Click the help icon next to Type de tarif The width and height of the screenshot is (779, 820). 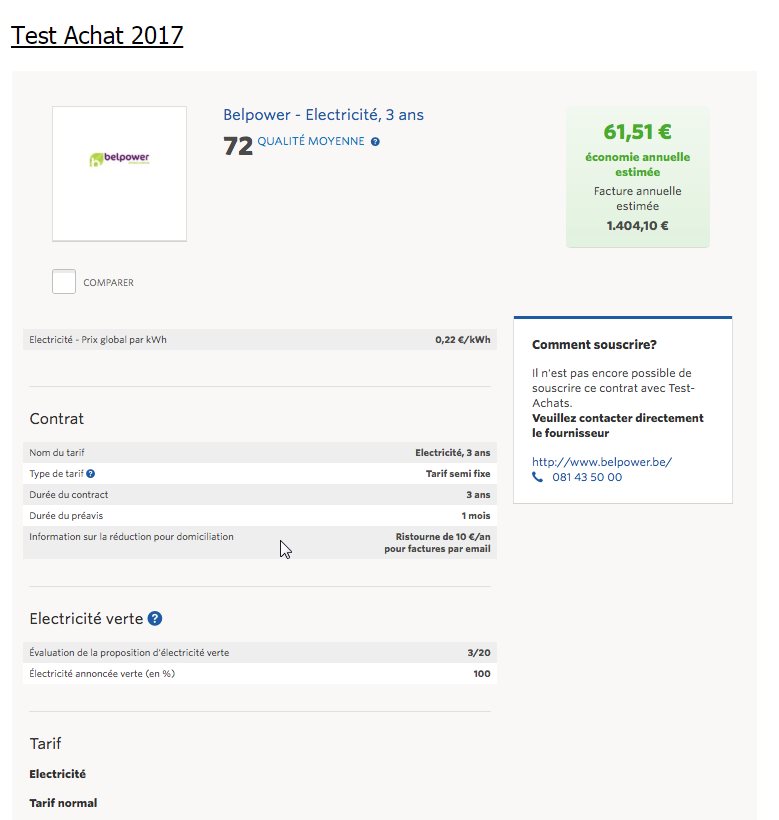tap(91, 474)
